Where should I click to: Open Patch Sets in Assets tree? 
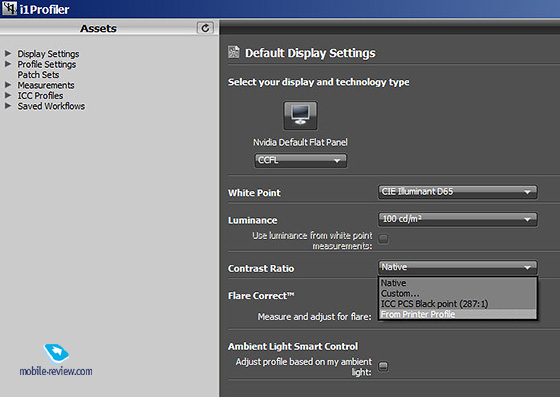pyautogui.click(x=38, y=75)
